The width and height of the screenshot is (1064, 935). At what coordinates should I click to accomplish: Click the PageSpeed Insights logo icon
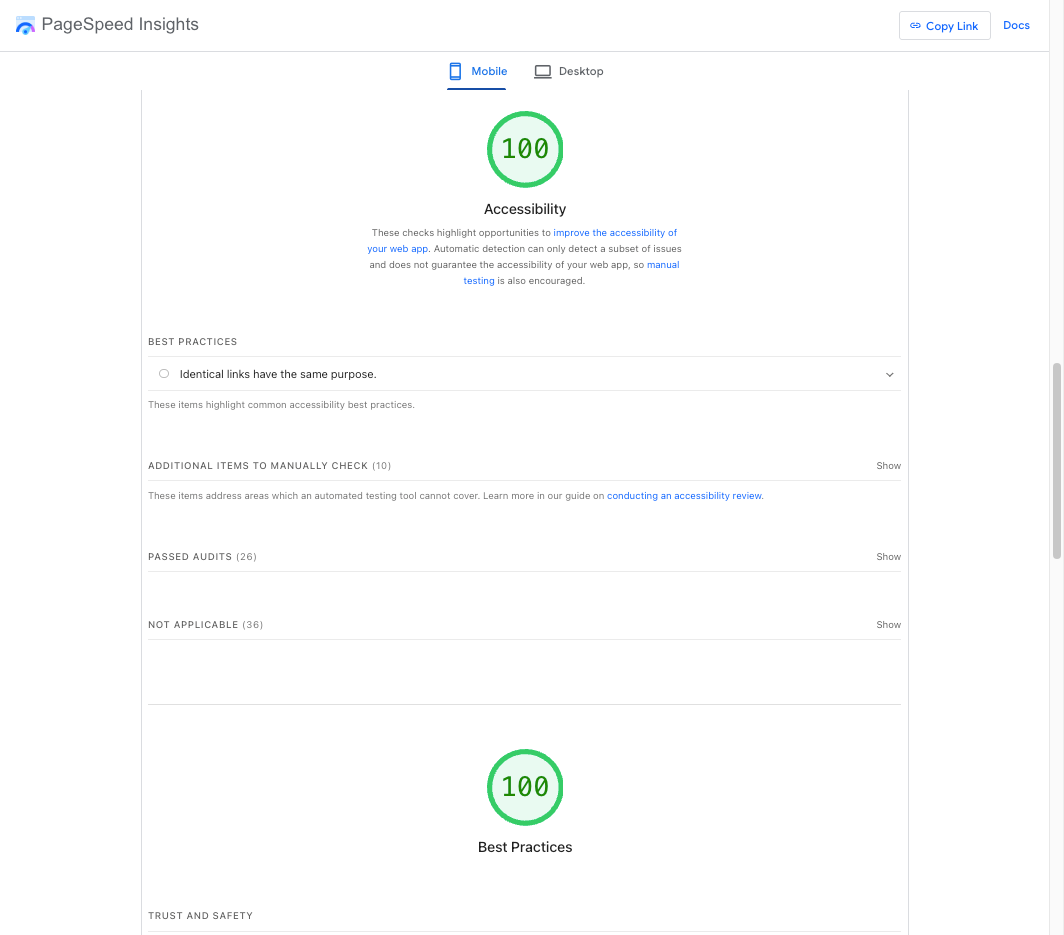(25, 25)
